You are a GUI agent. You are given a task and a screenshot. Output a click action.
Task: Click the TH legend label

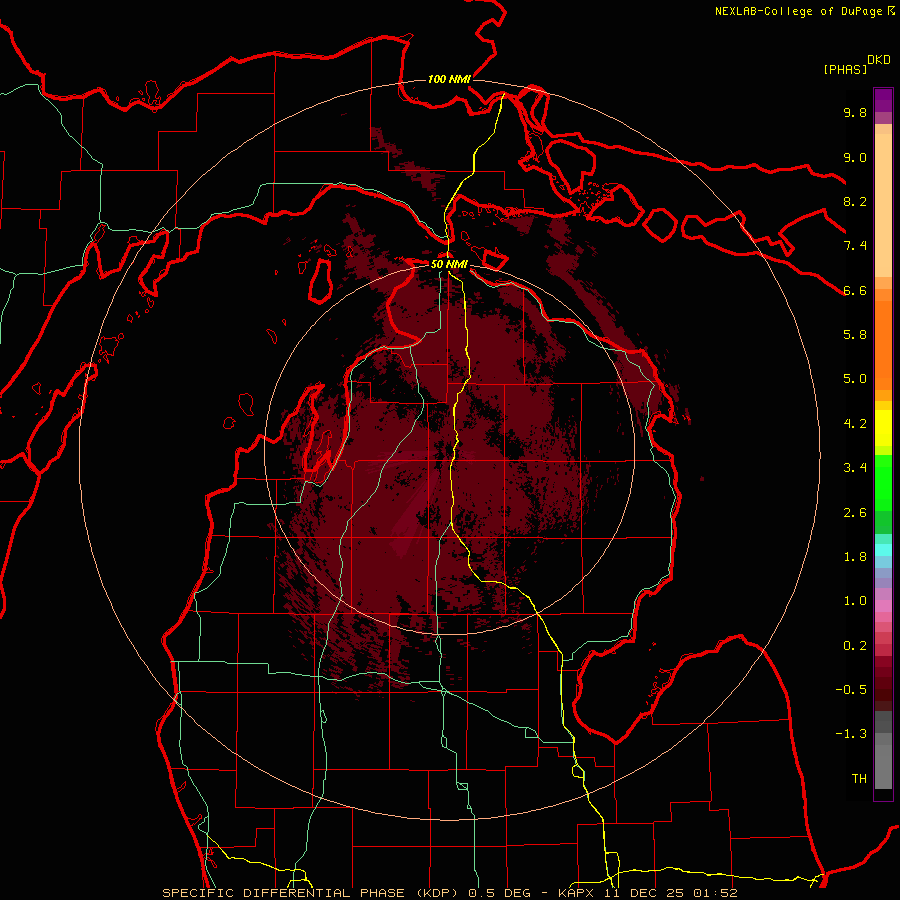point(859,779)
